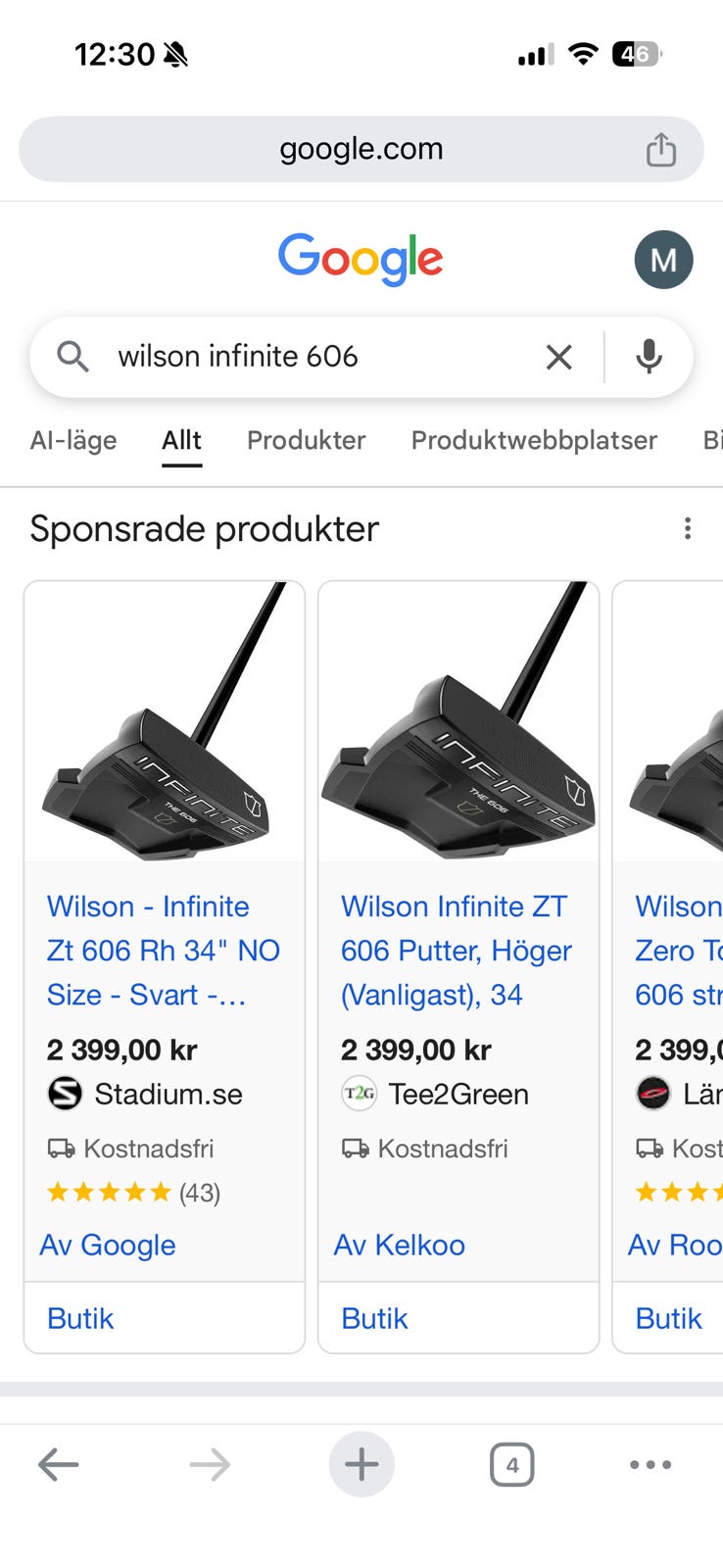Open sponsored products options menu
Screen dimensions: 723x1568
(688, 529)
